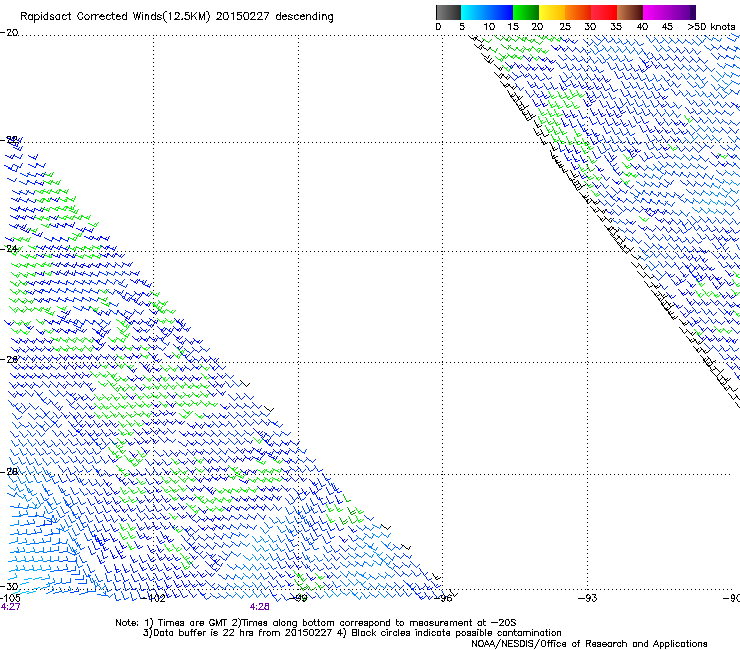This screenshot has height=650, width=740.
Task: Click the '-30' latitude axis label
Action: 9,586
